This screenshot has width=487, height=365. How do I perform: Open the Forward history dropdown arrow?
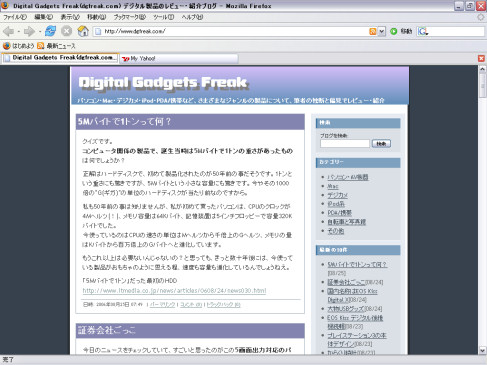[x=40, y=32]
